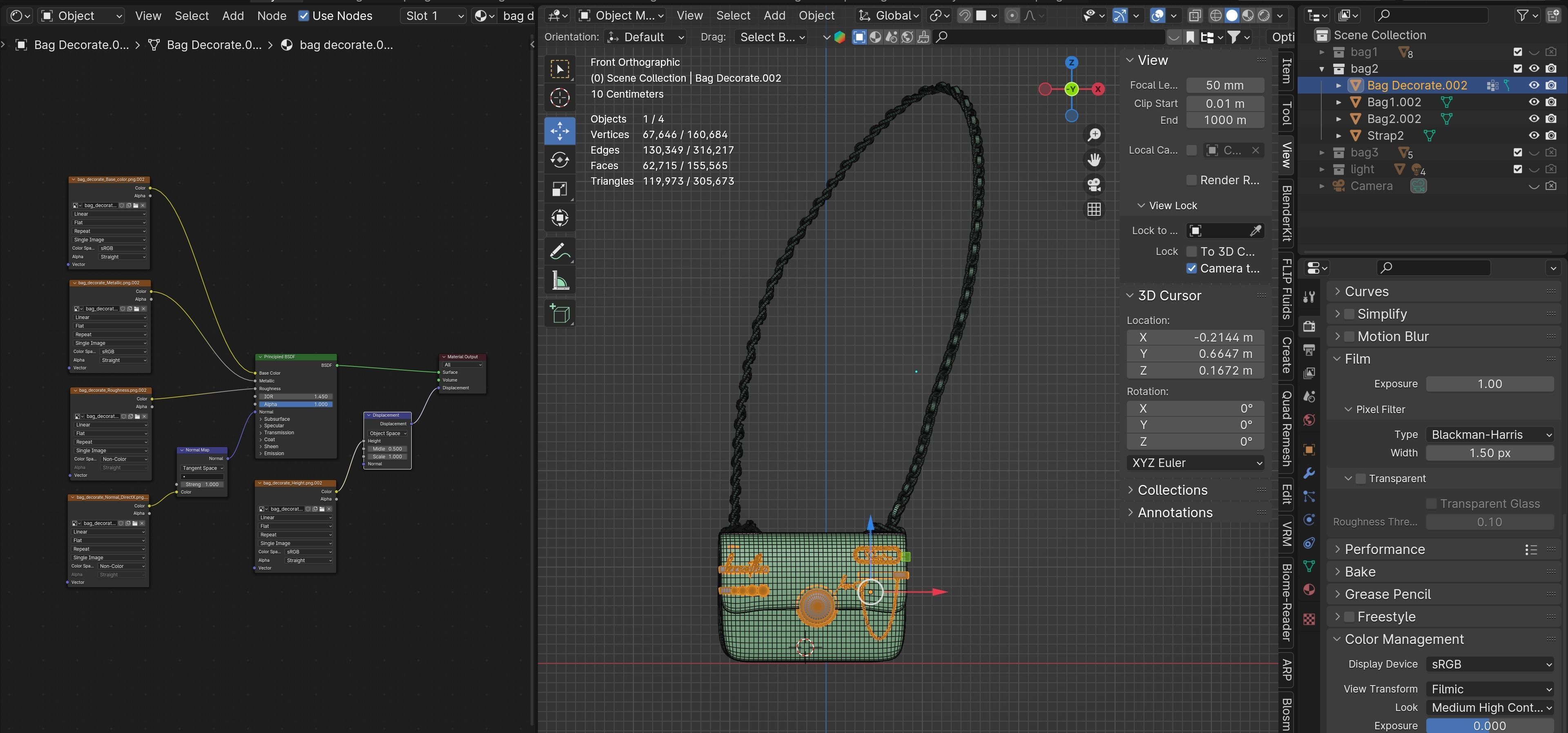
Task: Click the viewport zoom magnifier icon
Action: [x=1094, y=134]
